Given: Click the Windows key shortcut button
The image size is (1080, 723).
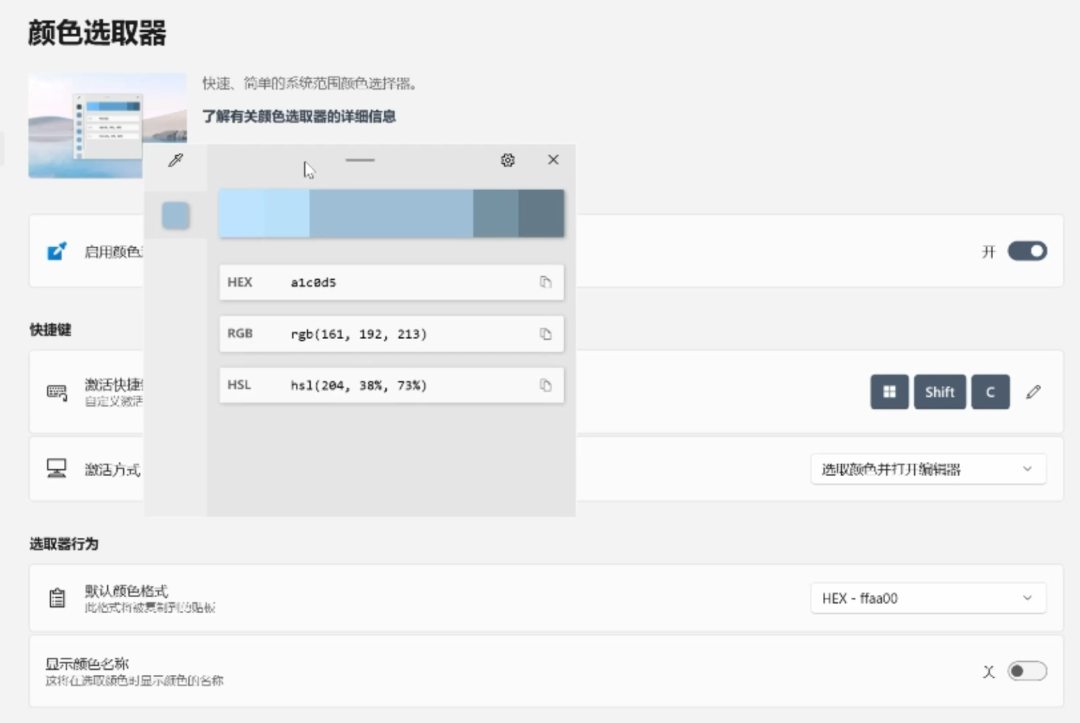Looking at the screenshot, I should (889, 392).
